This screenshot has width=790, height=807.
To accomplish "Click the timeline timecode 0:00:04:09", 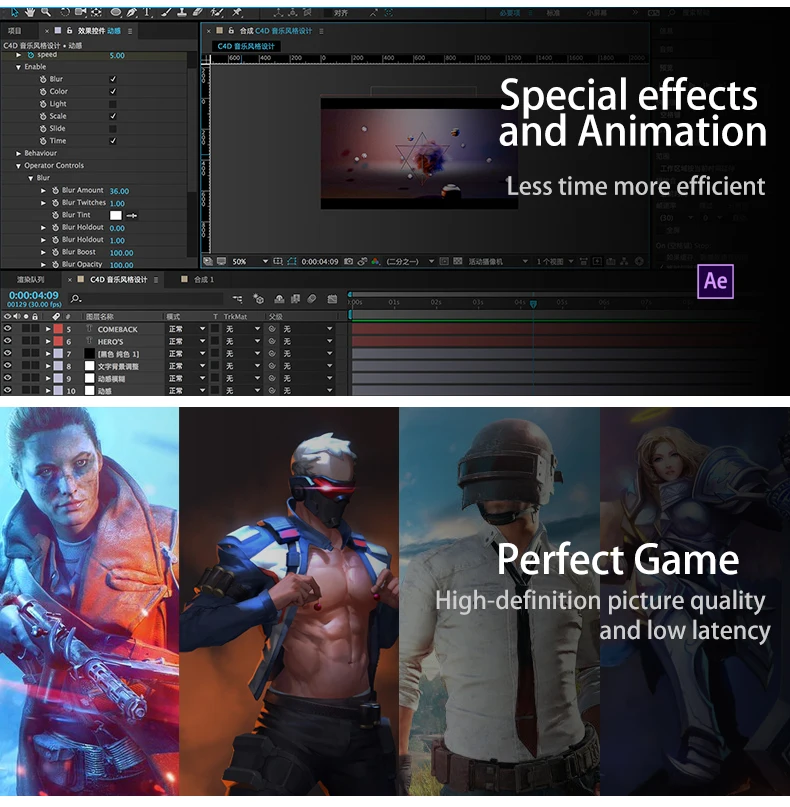I will 34,295.
